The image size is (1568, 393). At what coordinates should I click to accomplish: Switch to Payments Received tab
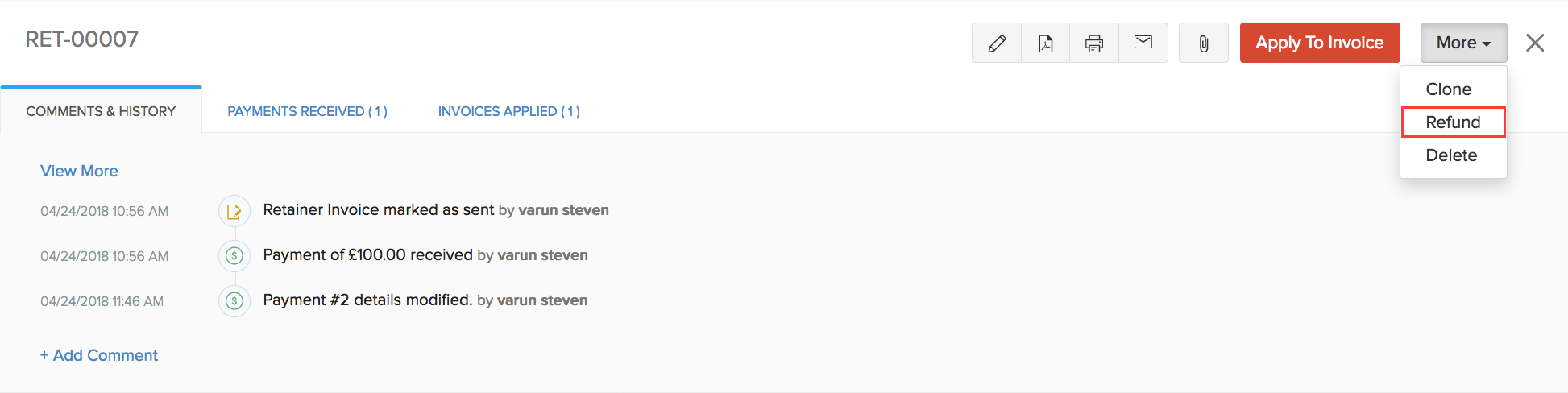[x=307, y=111]
